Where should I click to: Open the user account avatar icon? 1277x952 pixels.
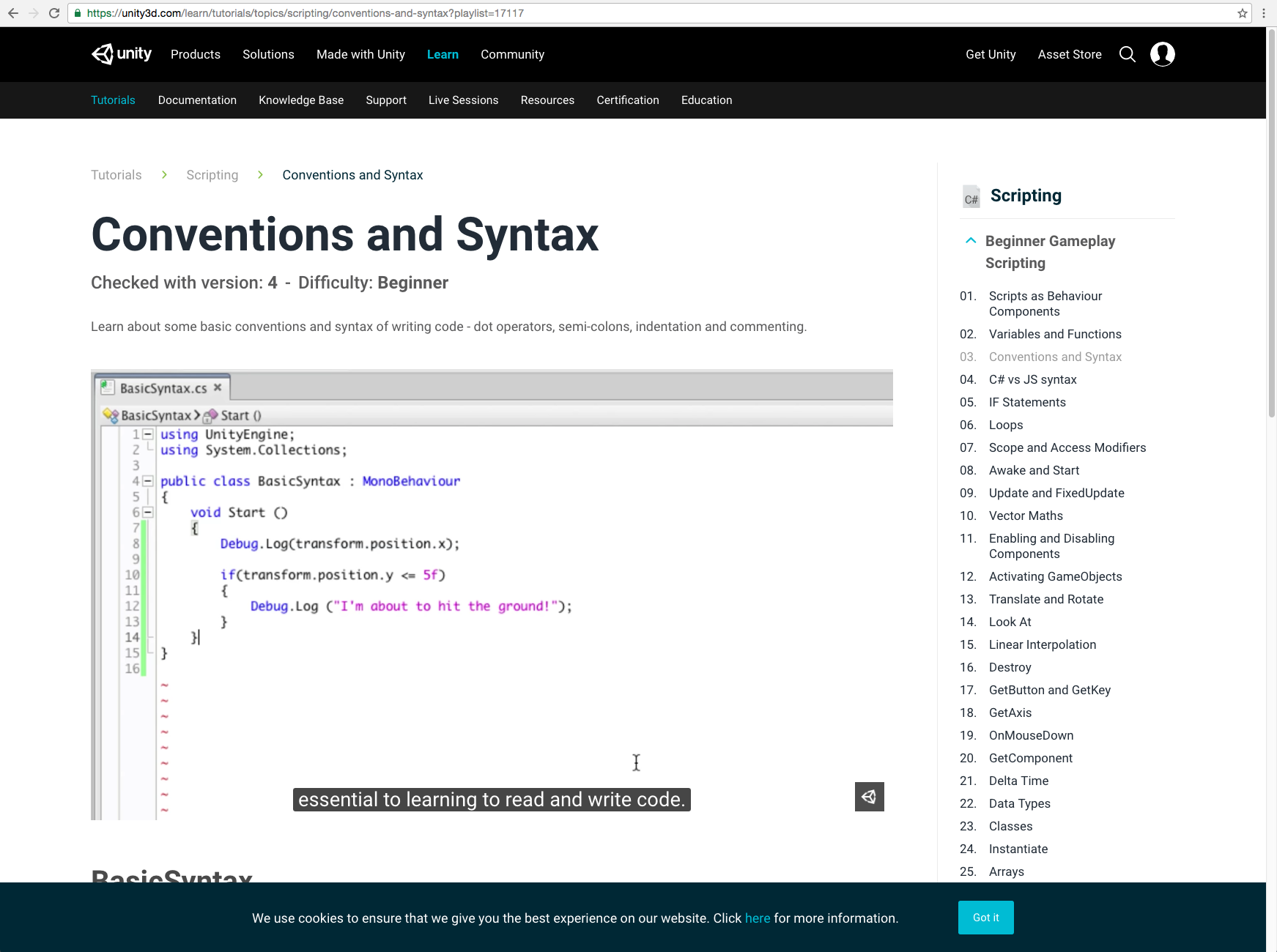(x=1163, y=54)
